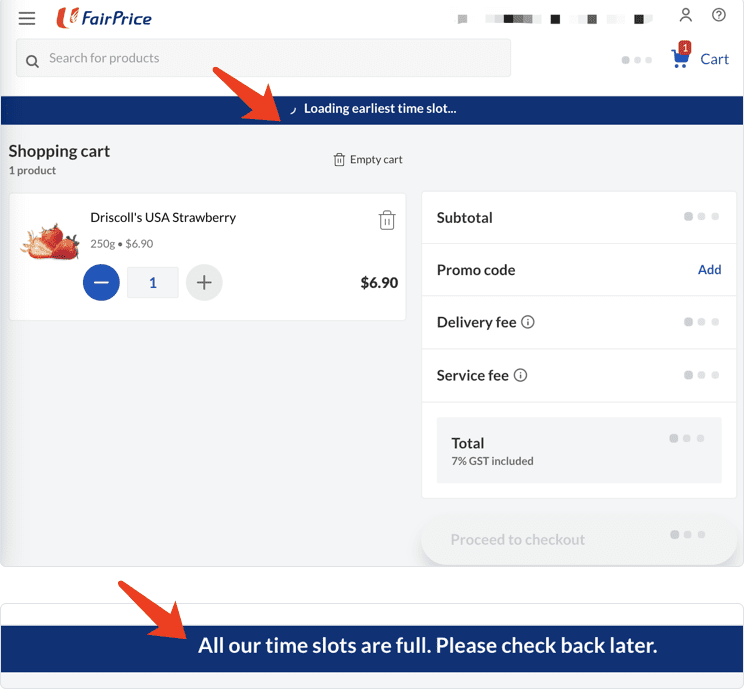
Task: Open the help question mark icon
Action: click(x=719, y=15)
